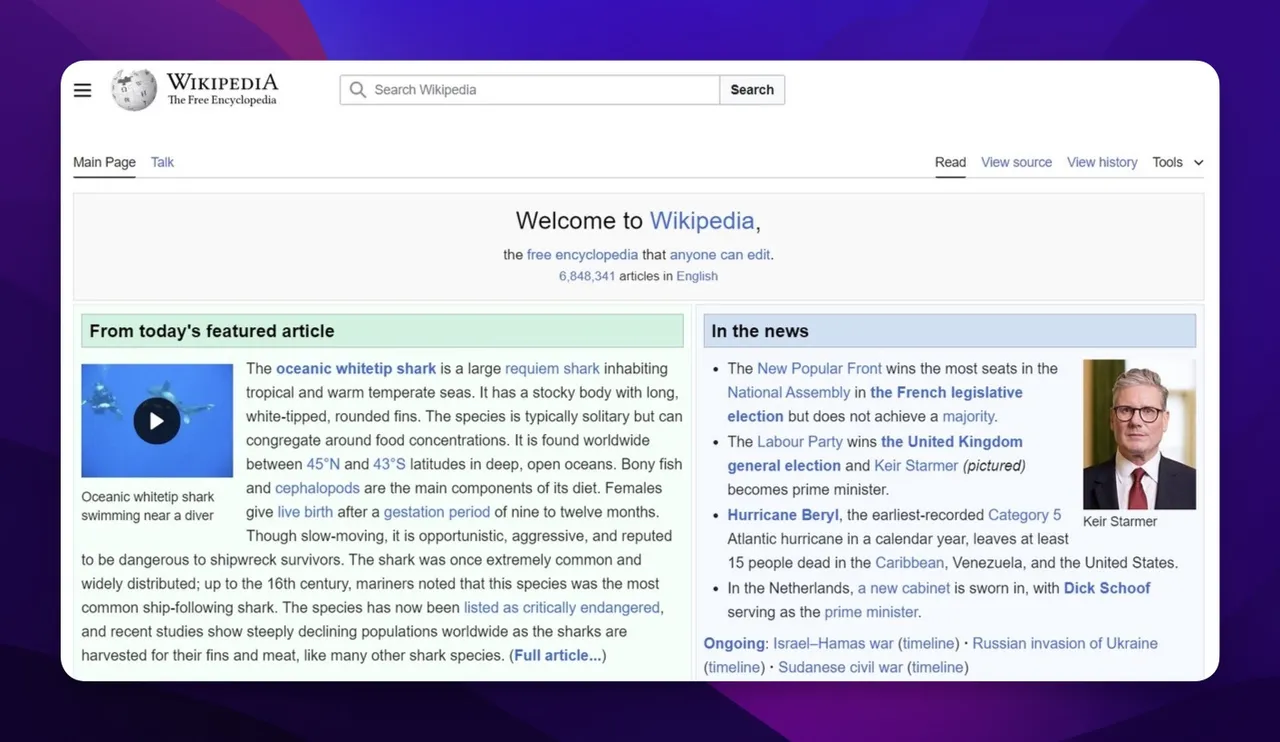This screenshot has width=1280, height=742.
Task: Follow the live birth link
Action: (305, 512)
